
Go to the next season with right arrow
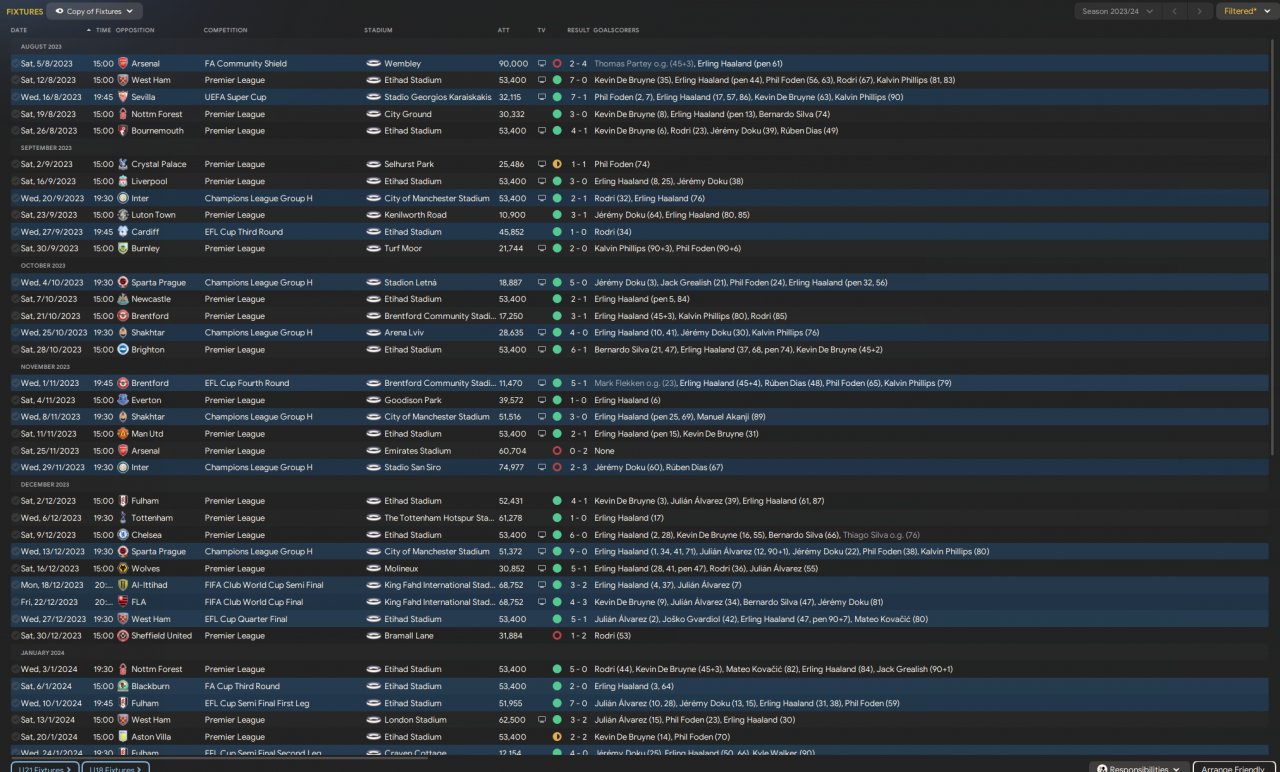(x=1199, y=11)
